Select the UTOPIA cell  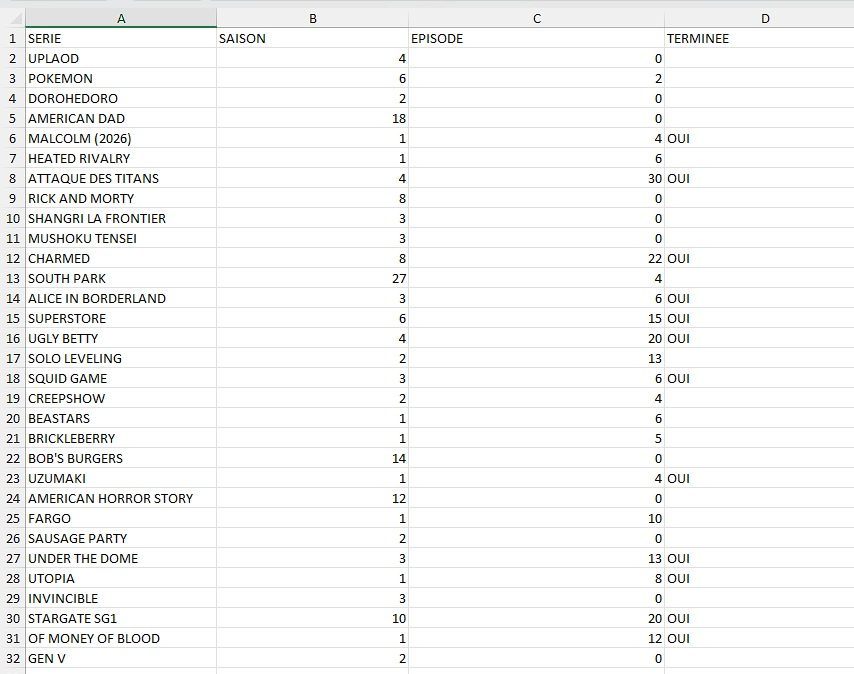pos(121,579)
